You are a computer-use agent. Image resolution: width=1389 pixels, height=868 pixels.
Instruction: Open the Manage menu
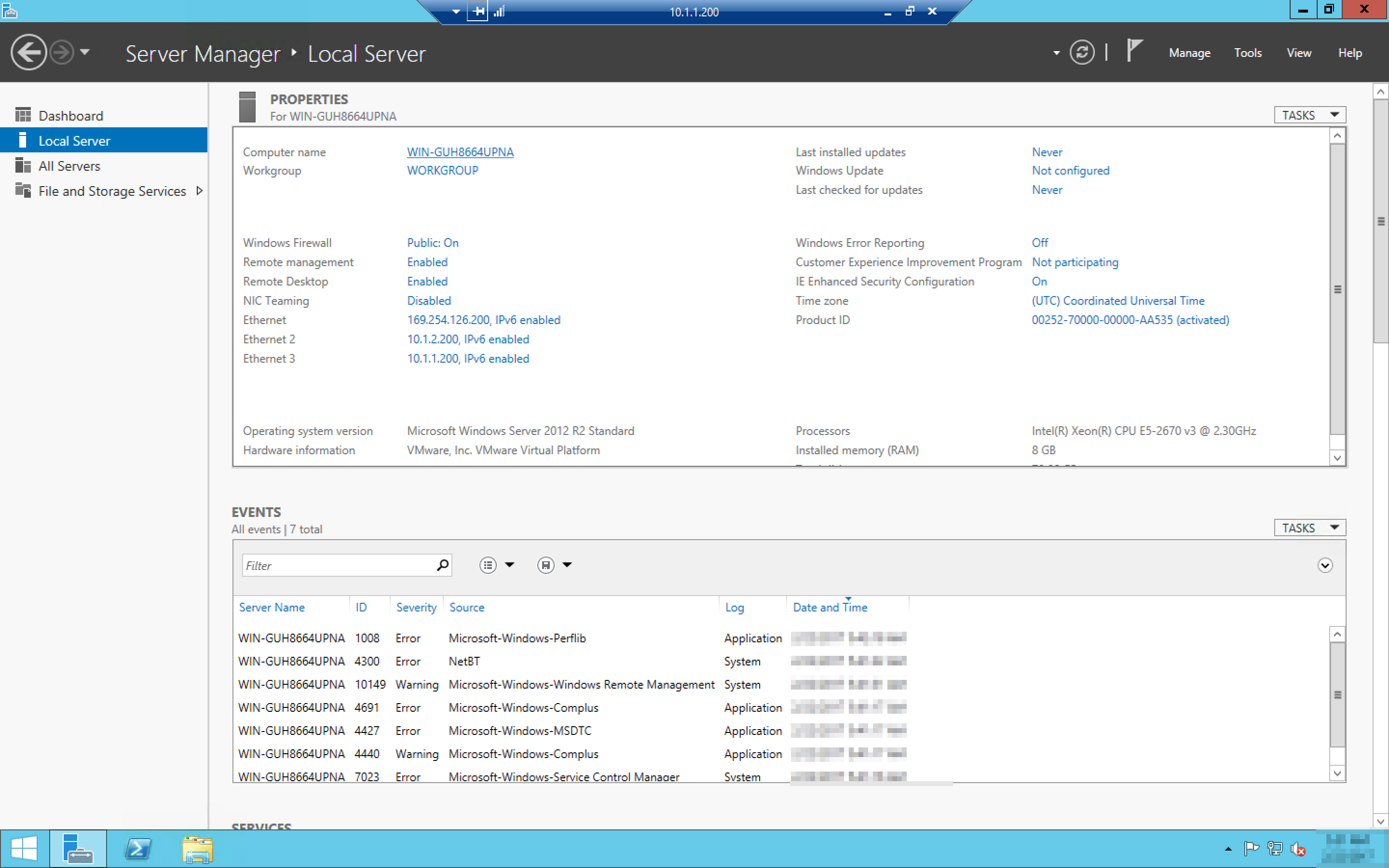tap(1189, 53)
